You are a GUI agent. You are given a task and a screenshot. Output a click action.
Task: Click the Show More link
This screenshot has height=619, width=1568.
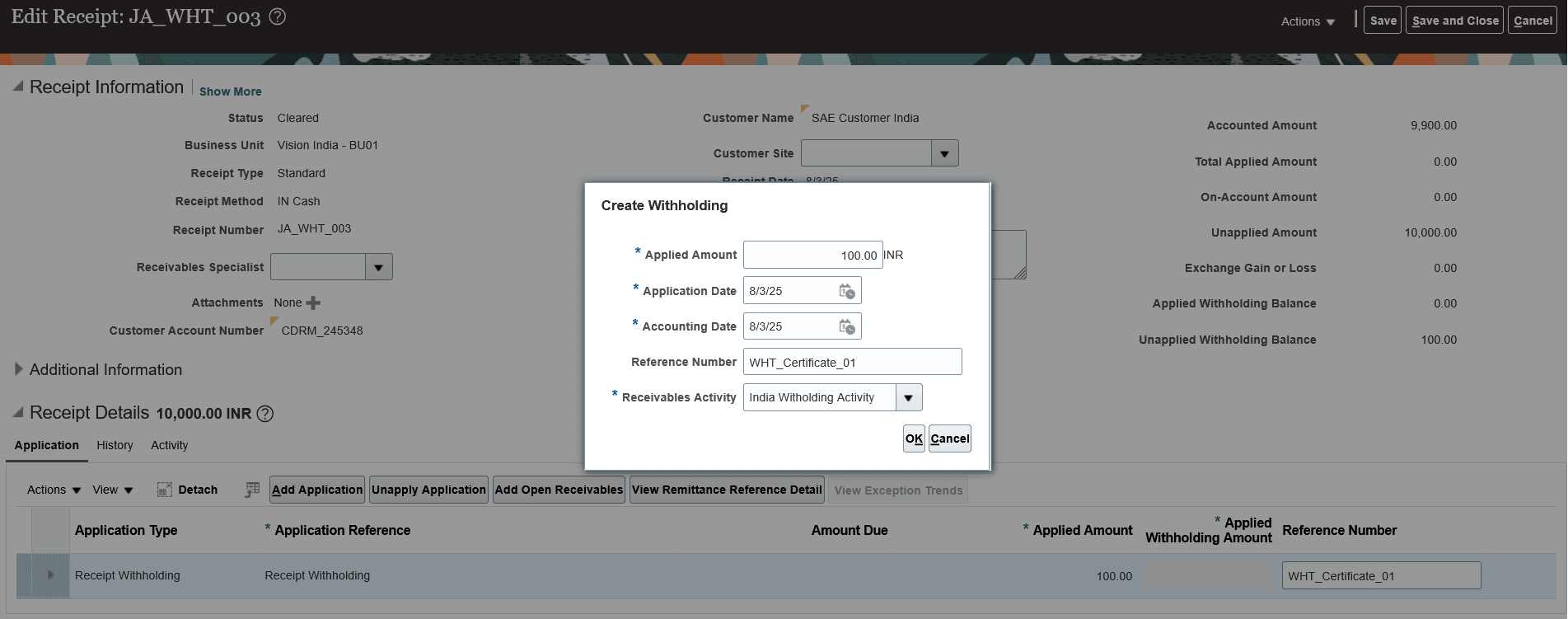point(230,91)
